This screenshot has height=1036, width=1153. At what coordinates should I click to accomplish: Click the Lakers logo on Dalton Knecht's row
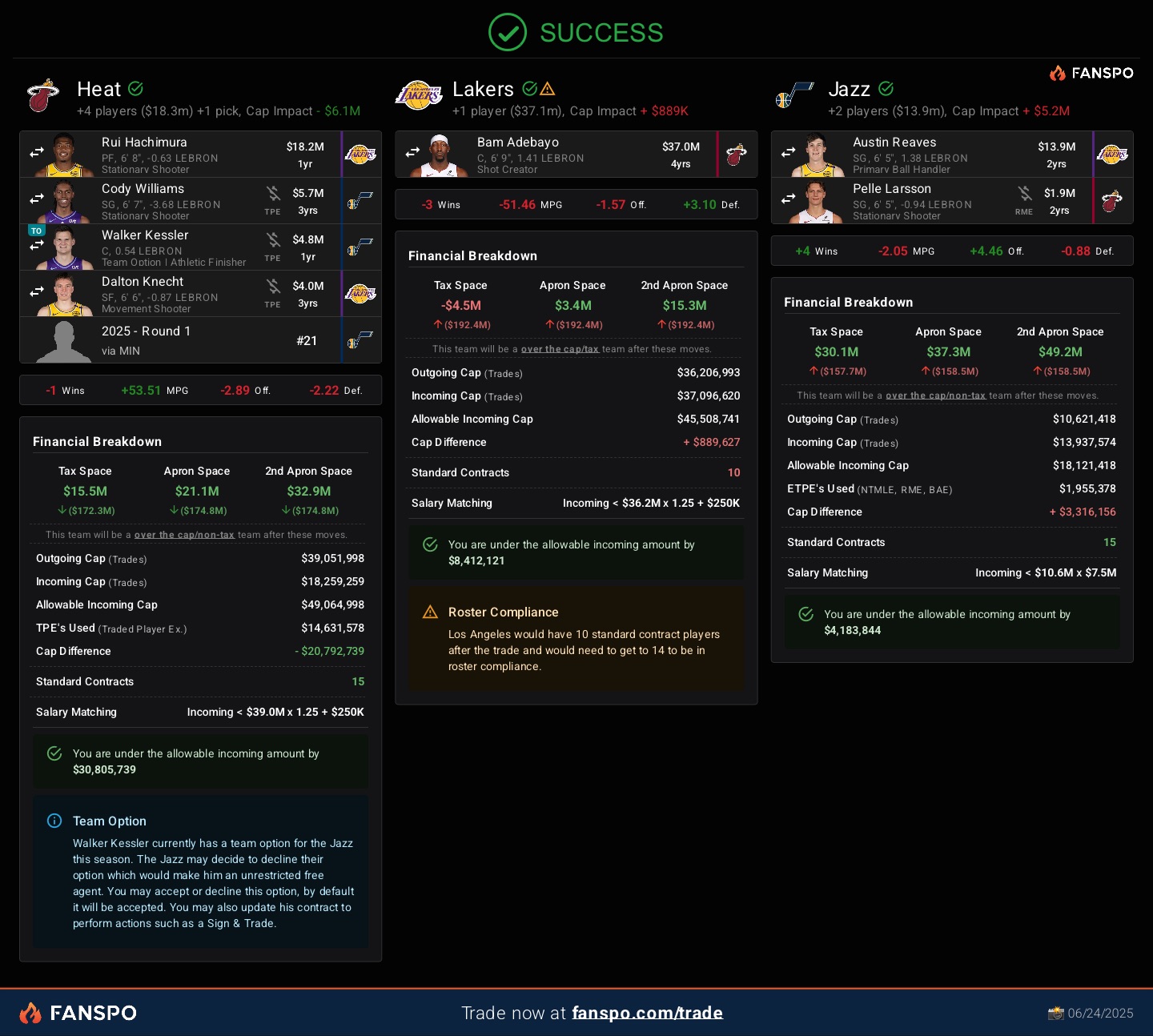[360, 293]
